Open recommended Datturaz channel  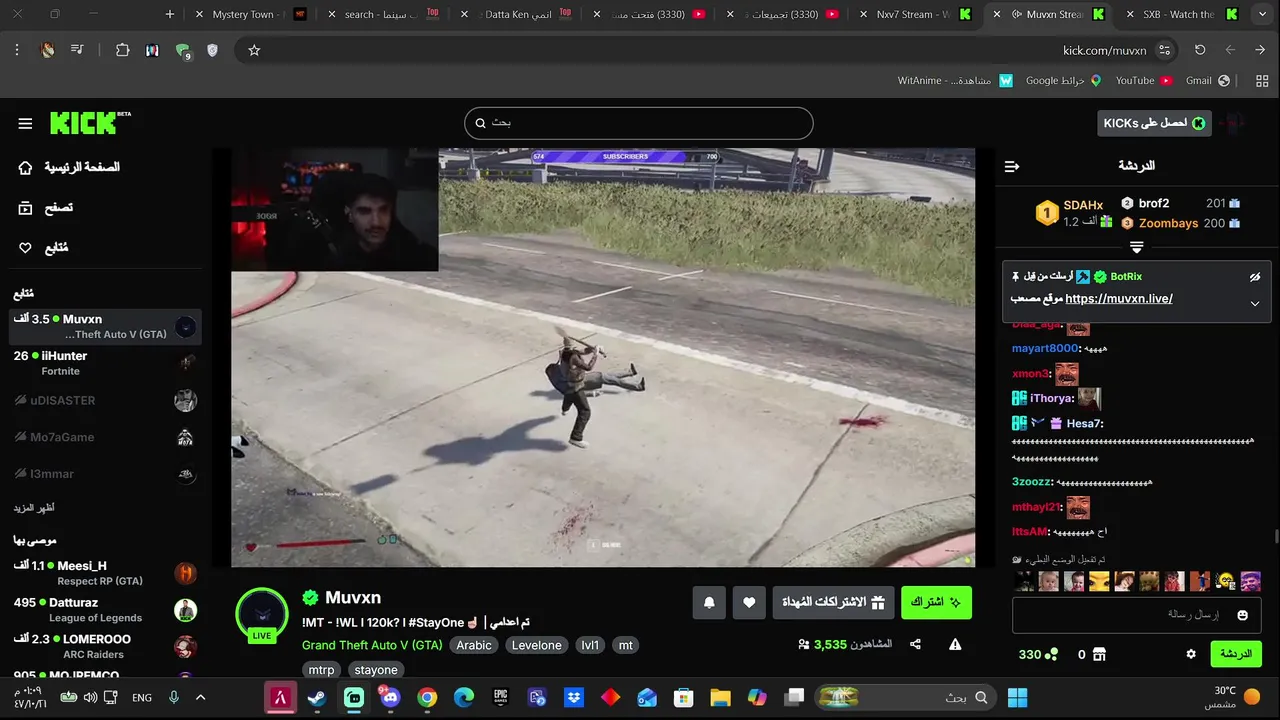(105, 610)
